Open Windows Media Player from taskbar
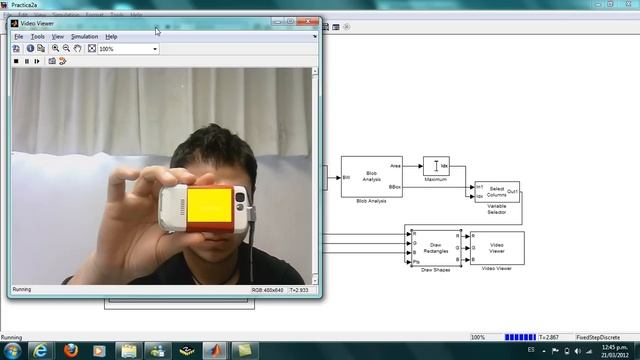The height and width of the screenshot is (360, 640). click(x=99, y=351)
